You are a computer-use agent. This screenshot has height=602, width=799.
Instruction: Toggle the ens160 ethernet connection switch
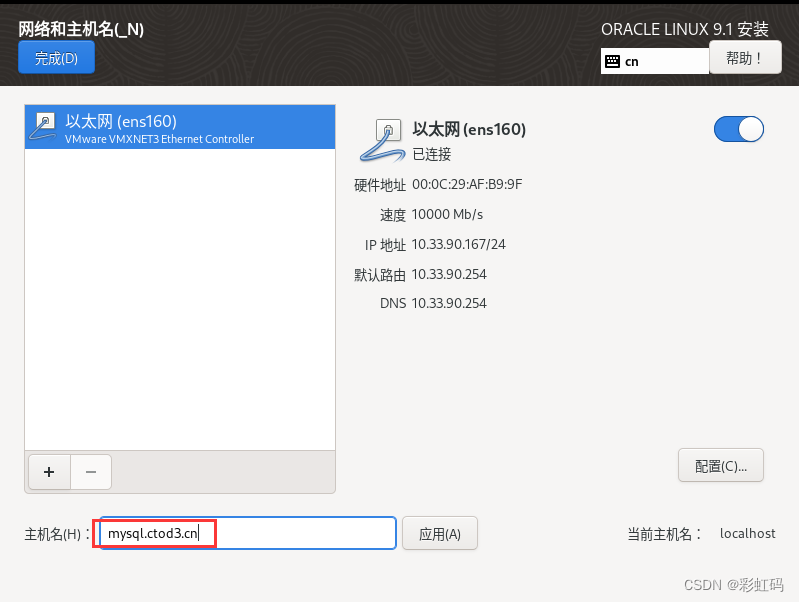(738, 129)
